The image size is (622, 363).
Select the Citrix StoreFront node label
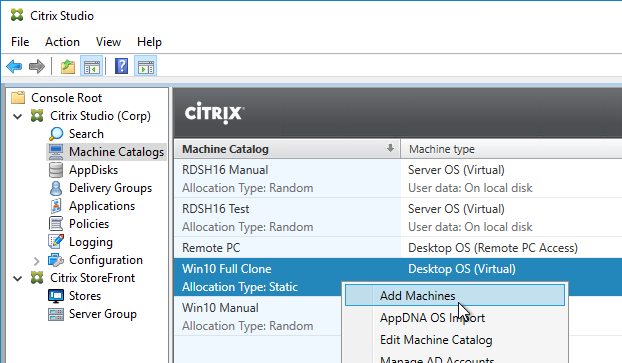coord(92,278)
